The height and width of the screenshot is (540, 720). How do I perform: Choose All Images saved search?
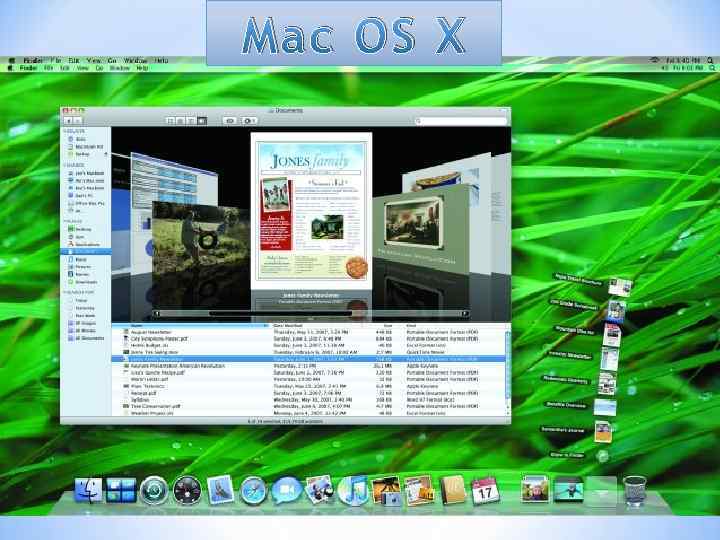[x=82, y=323]
